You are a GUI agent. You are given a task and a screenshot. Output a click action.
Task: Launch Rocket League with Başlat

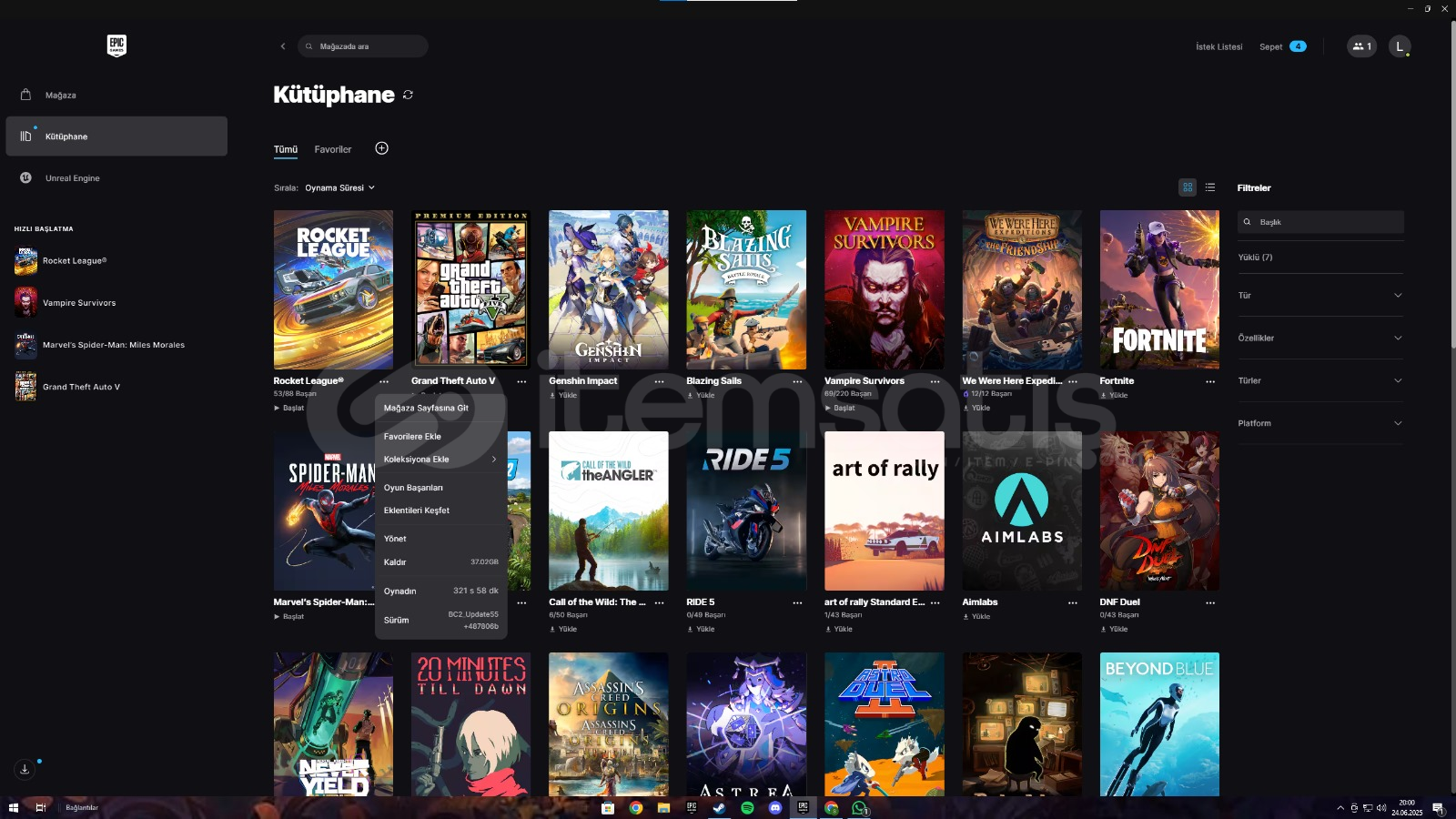click(x=289, y=408)
